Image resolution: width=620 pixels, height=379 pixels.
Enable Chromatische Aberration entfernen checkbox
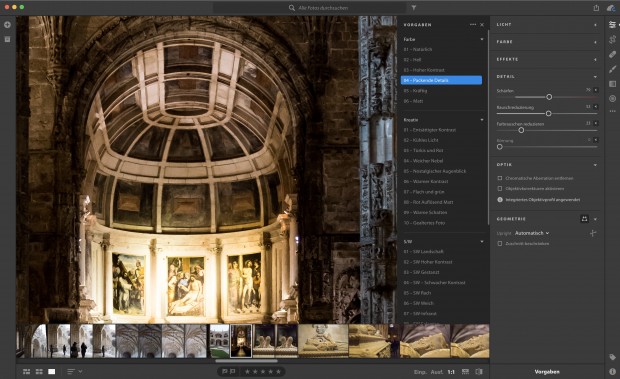click(x=500, y=178)
